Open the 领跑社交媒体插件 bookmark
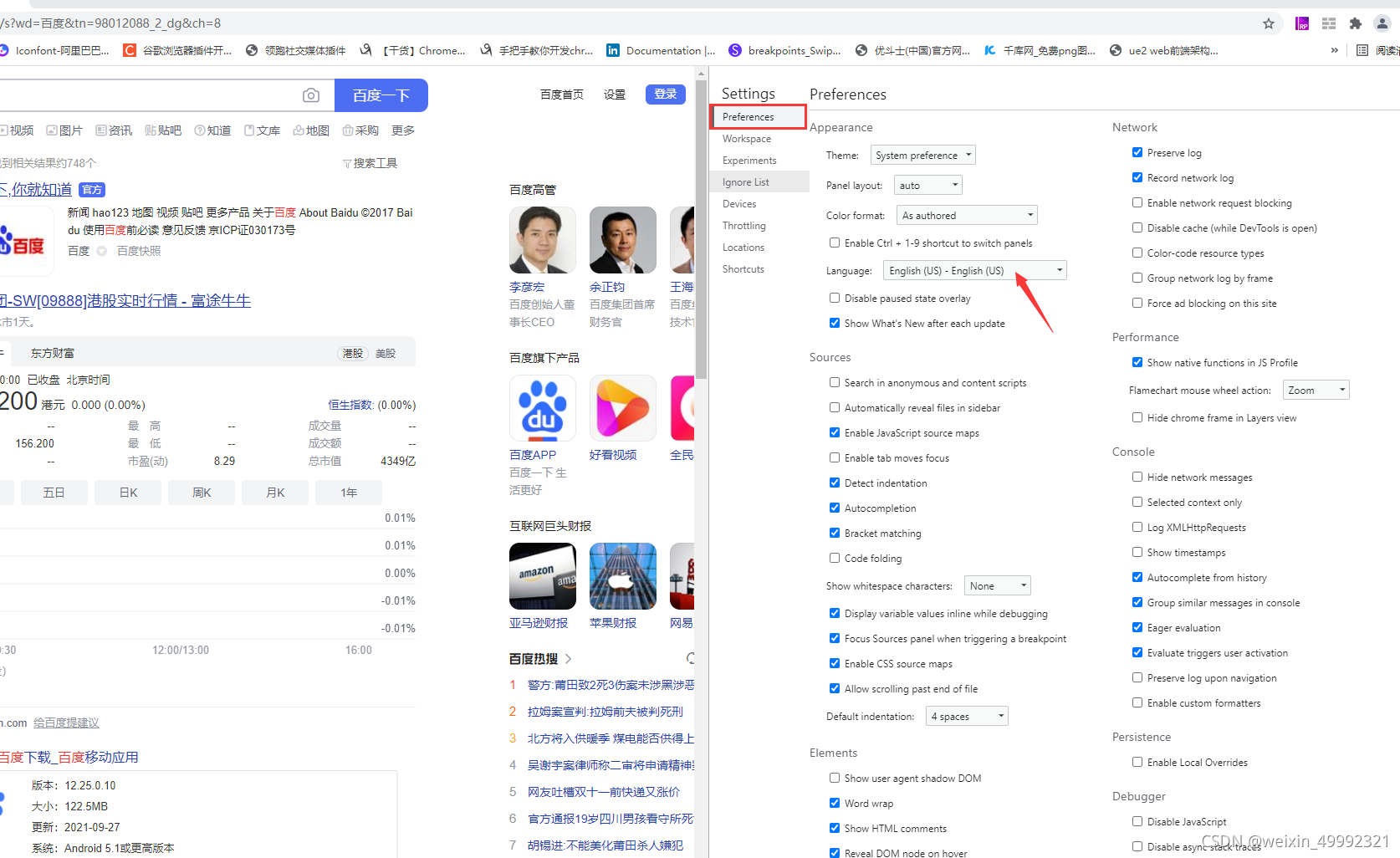Image resolution: width=1400 pixels, height=858 pixels. pyautogui.click(x=295, y=50)
